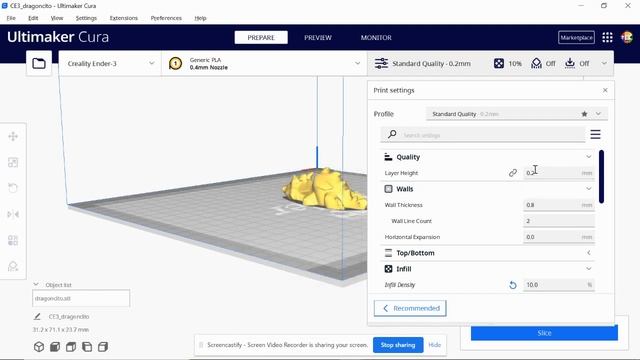
Task: Switch to left side view icon
Action: click(87, 347)
